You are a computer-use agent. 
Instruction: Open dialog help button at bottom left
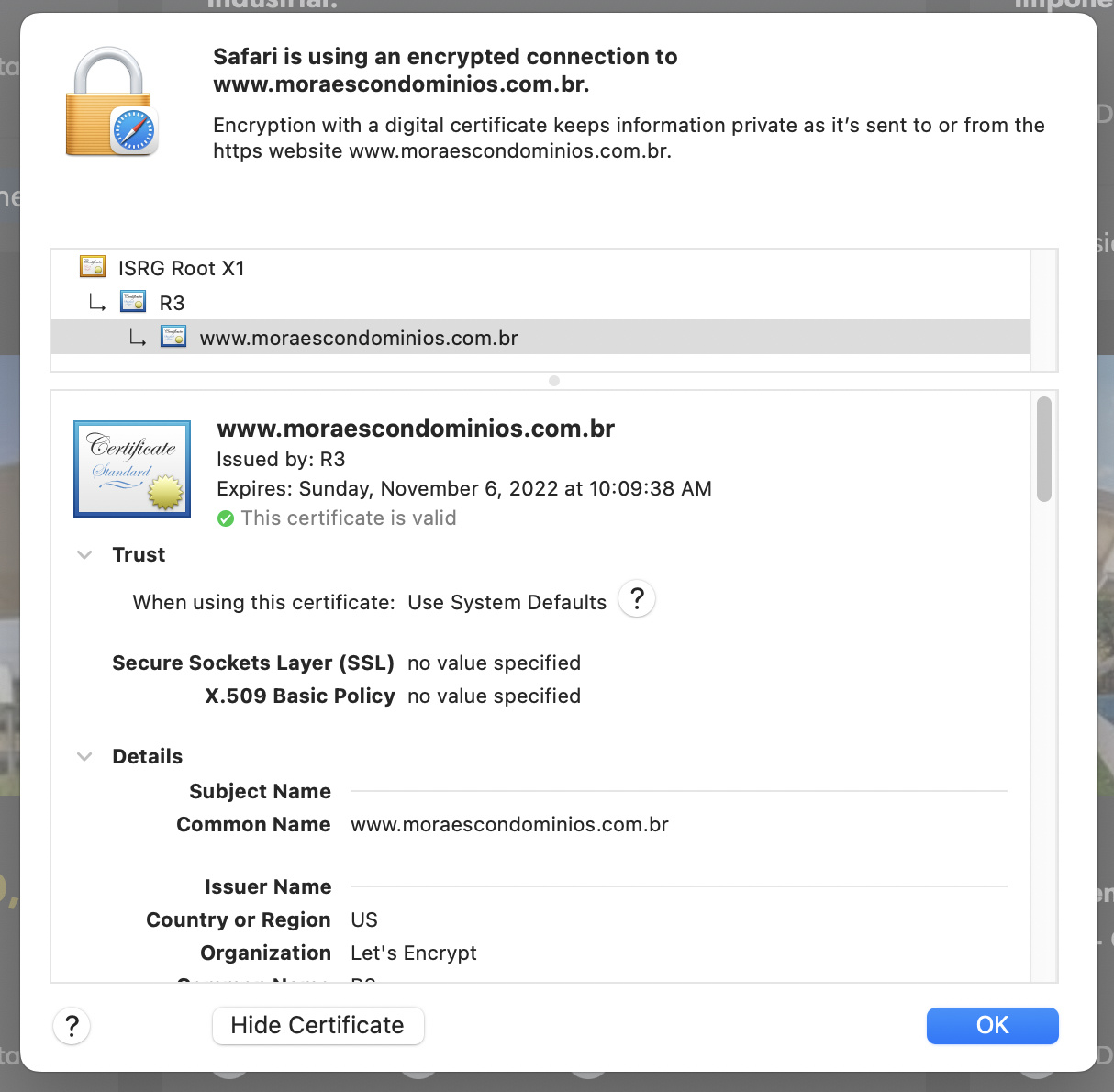pyautogui.click(x=72, y=1025)
